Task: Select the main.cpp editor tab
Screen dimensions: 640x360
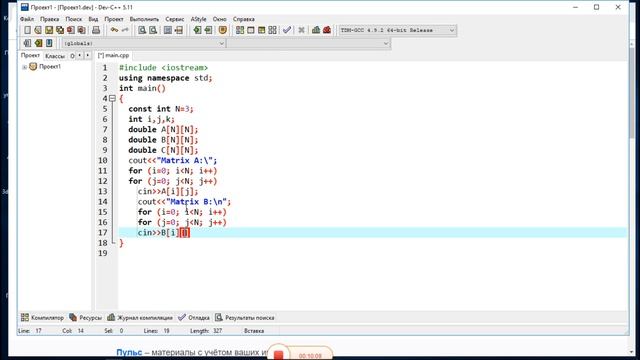Action: pos(113,56)
